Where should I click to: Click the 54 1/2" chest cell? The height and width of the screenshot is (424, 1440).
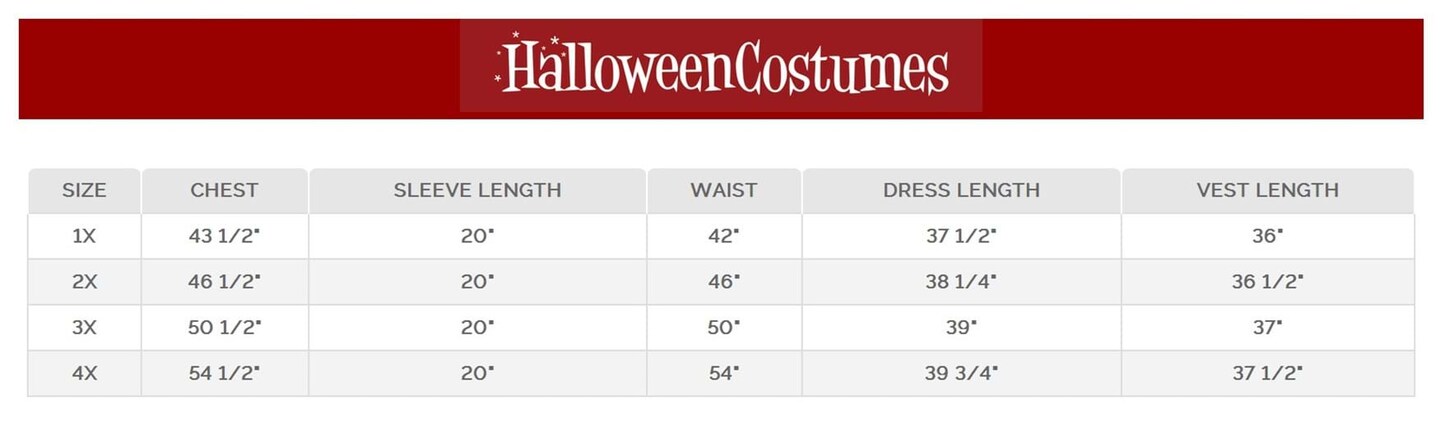pos(224,373)
